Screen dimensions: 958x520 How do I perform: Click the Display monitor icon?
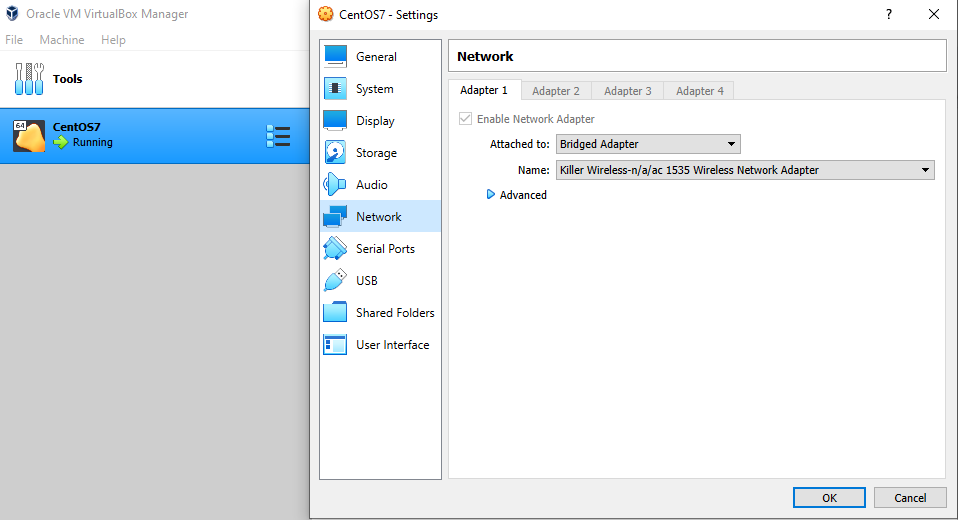pyautogui.click(x=335, y=120)
